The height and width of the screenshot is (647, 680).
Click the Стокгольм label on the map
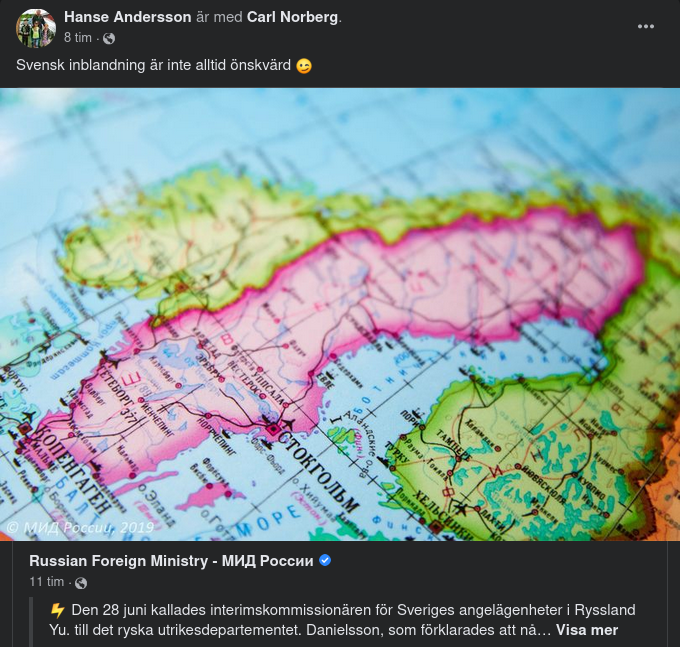(x=319, y=465)
